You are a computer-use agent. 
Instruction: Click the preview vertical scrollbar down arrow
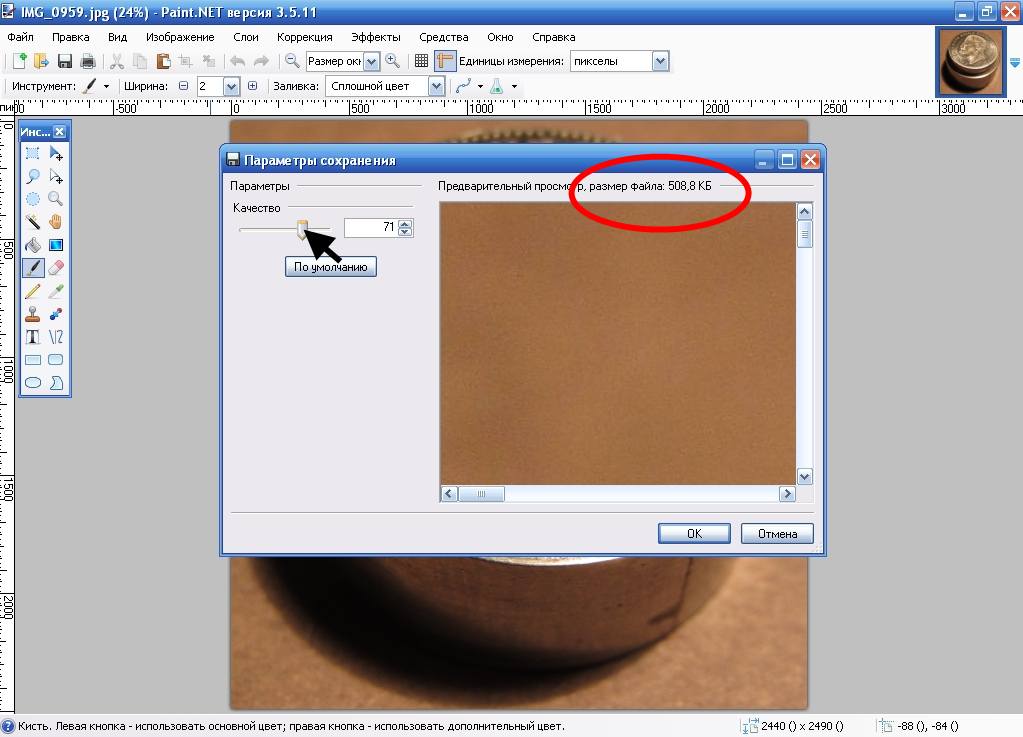tap(804, 477)
